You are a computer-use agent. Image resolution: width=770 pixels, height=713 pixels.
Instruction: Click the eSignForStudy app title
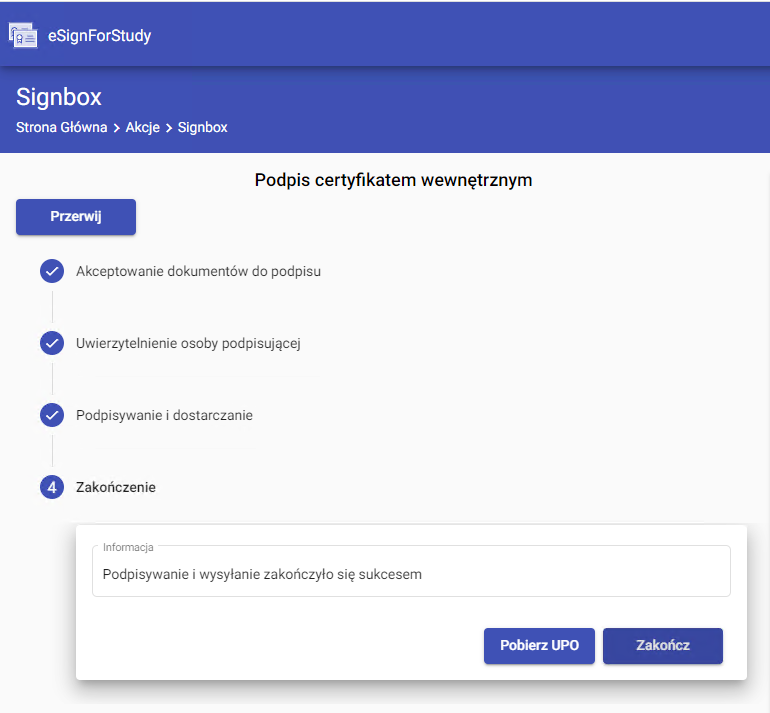(x=99, y=37)
